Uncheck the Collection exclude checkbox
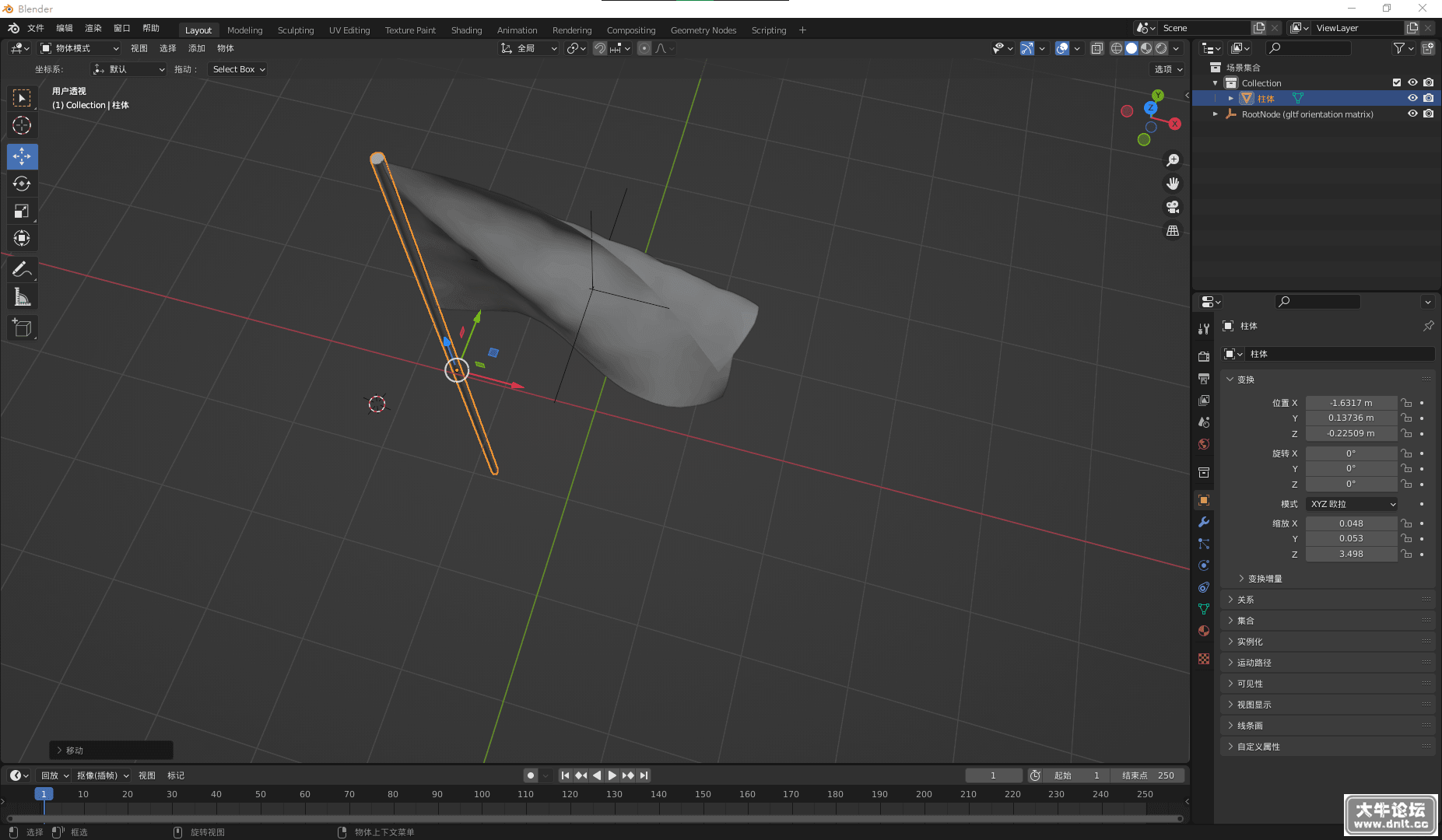1442x840 pixels. (x=1397, y=82)
